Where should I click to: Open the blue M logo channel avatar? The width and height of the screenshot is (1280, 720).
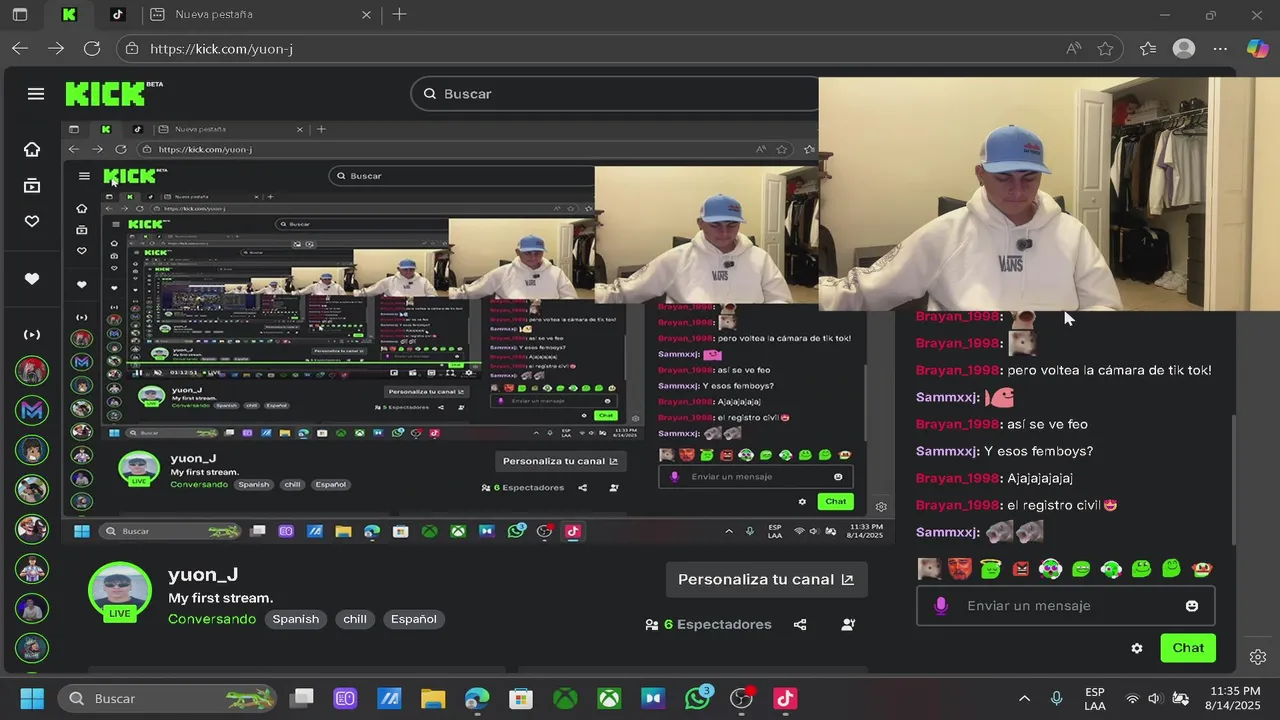coord(32,410)
